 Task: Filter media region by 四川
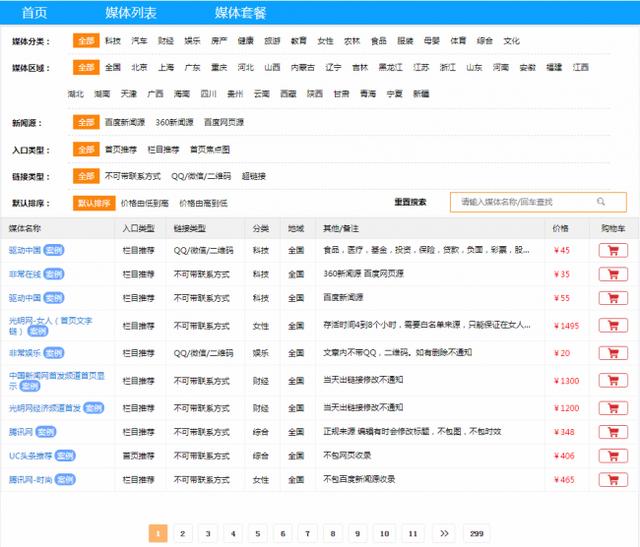tap(208, 94)
